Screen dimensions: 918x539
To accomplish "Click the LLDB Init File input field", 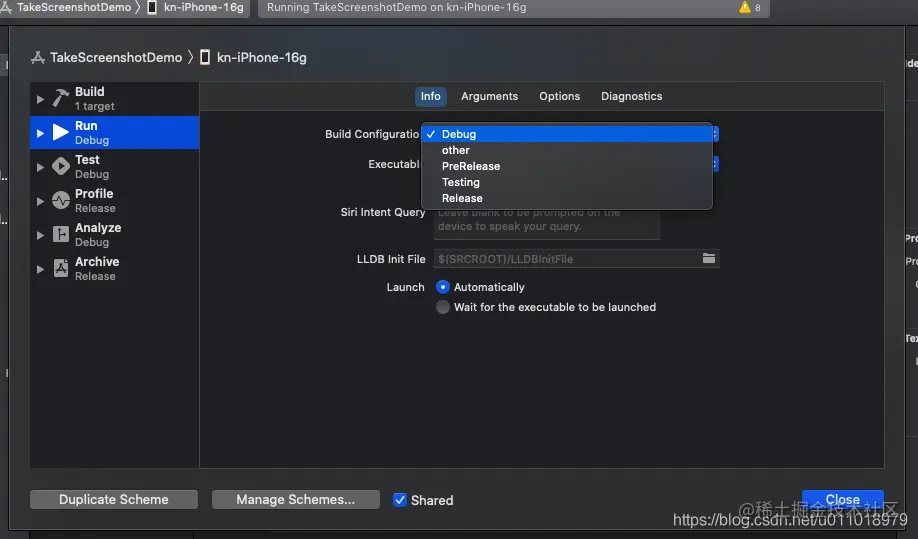I will tap(576, 259).
